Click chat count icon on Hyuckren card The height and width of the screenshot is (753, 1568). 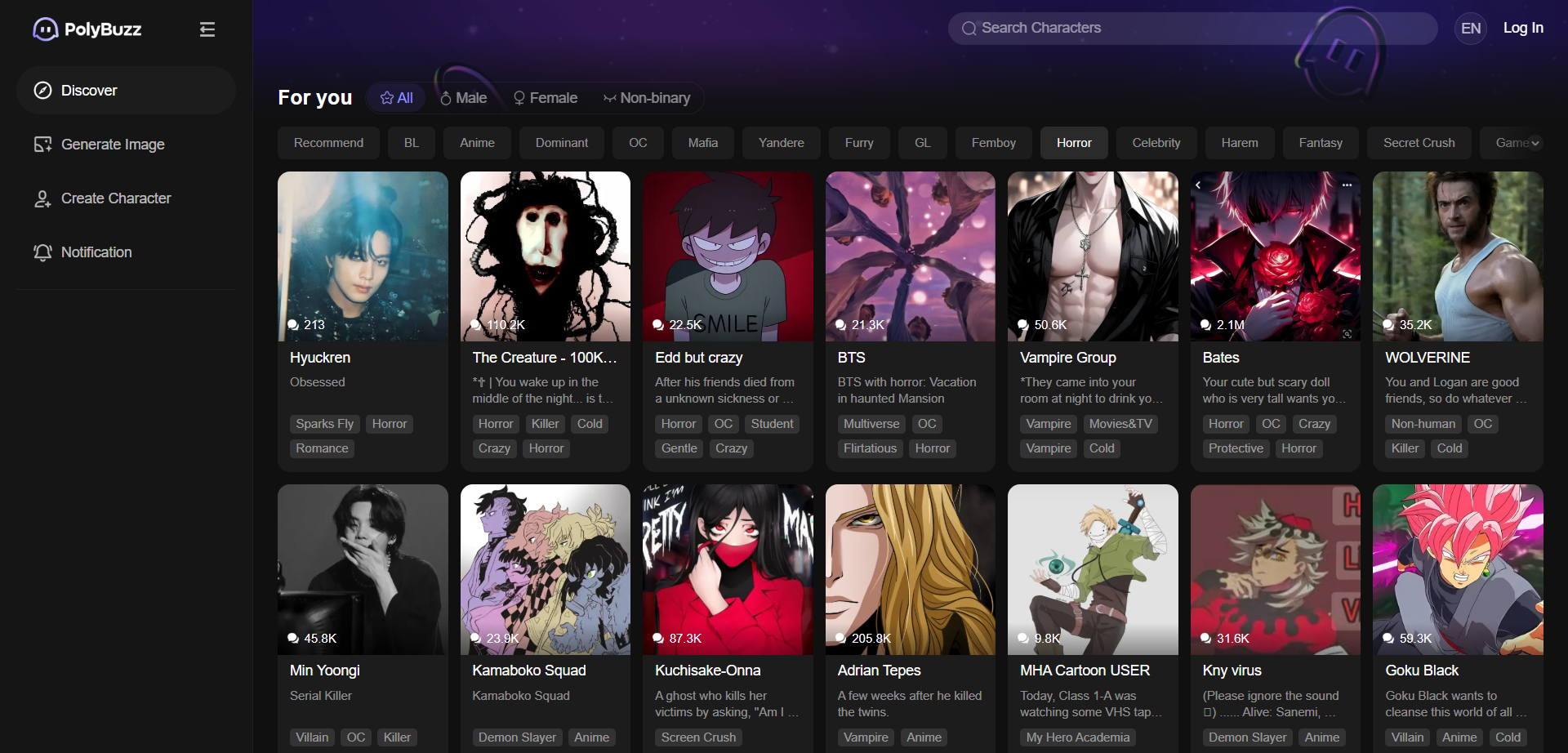[x=293, y=325]
